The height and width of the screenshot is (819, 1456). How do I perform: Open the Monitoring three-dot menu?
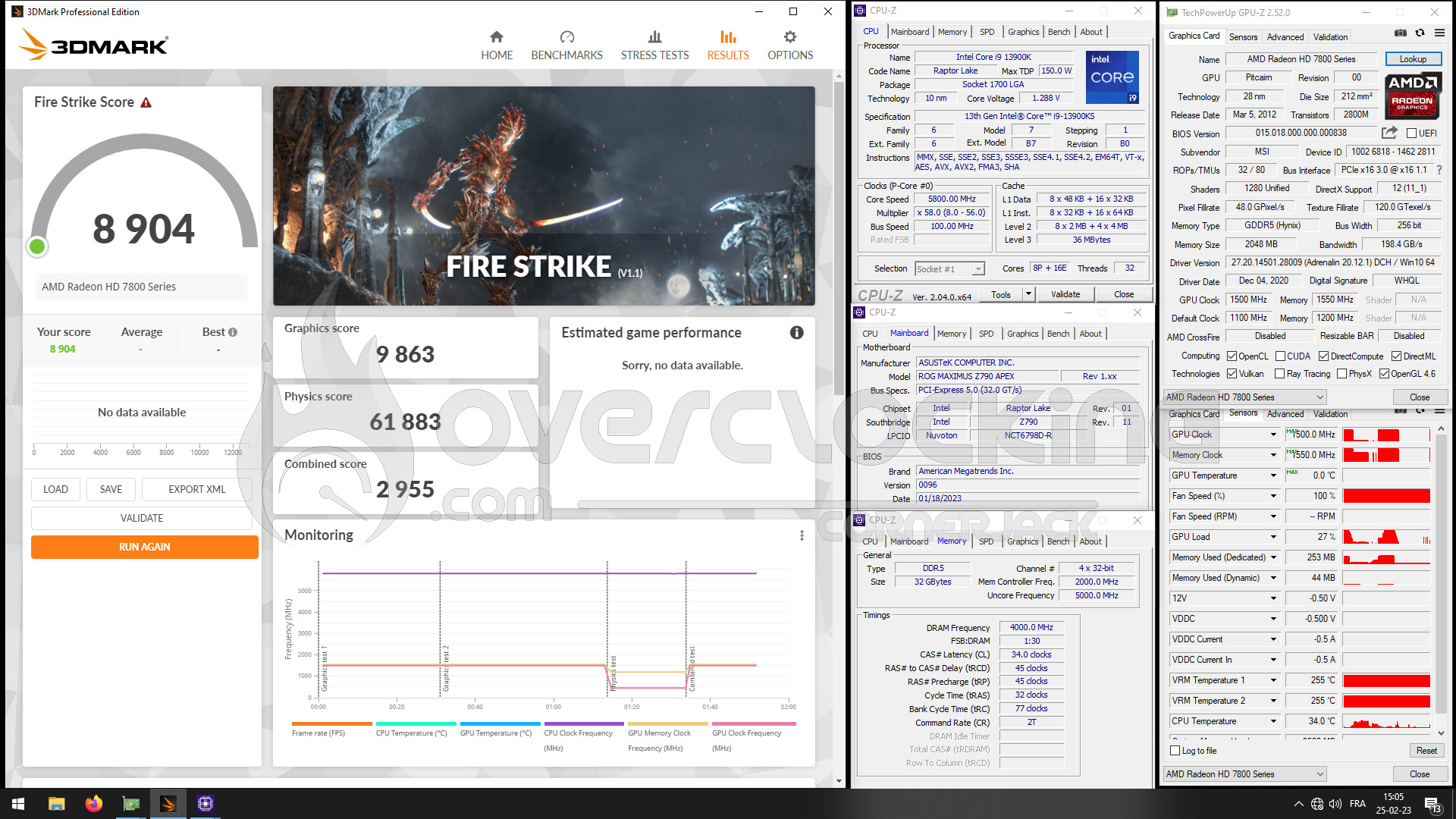point(802,535)
